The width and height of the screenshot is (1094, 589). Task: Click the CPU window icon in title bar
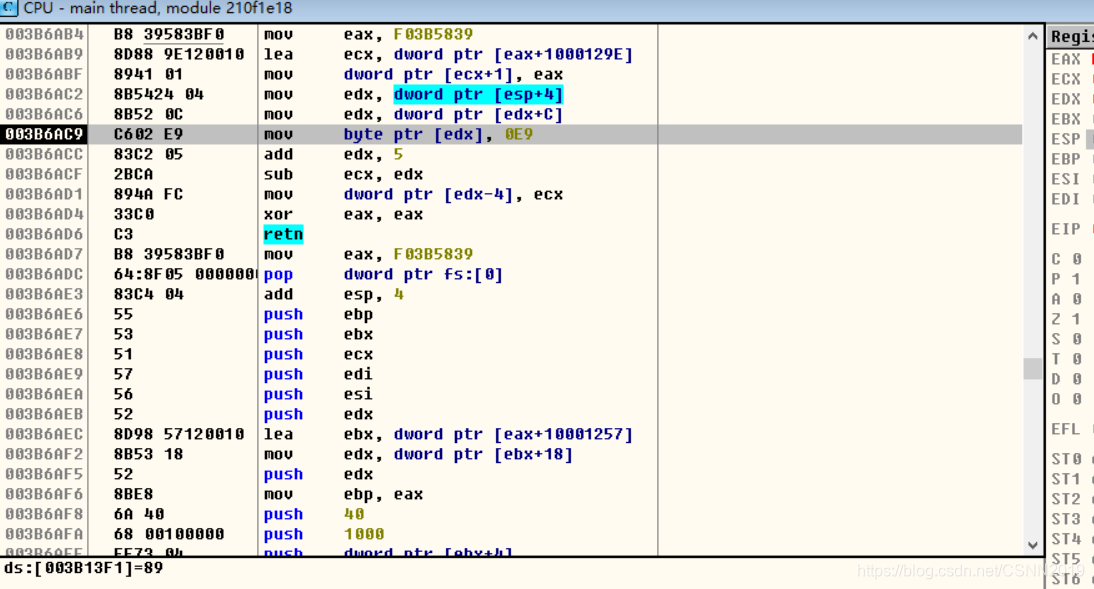point(8,8)
